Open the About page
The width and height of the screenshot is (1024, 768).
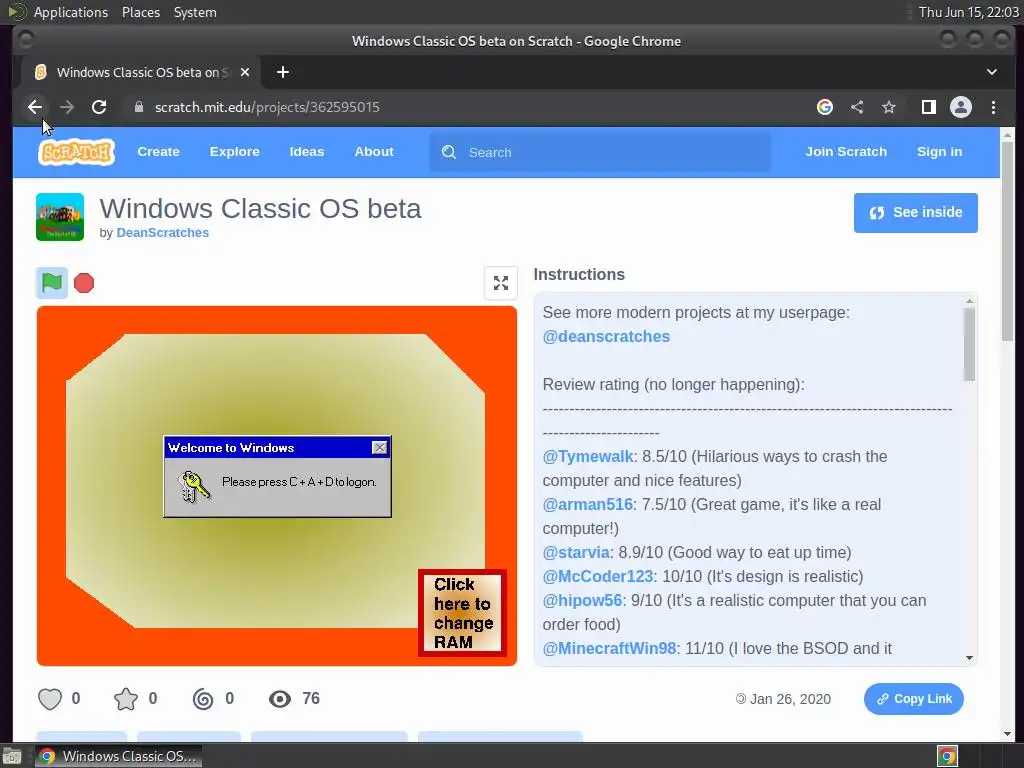(x=374, y=152)
